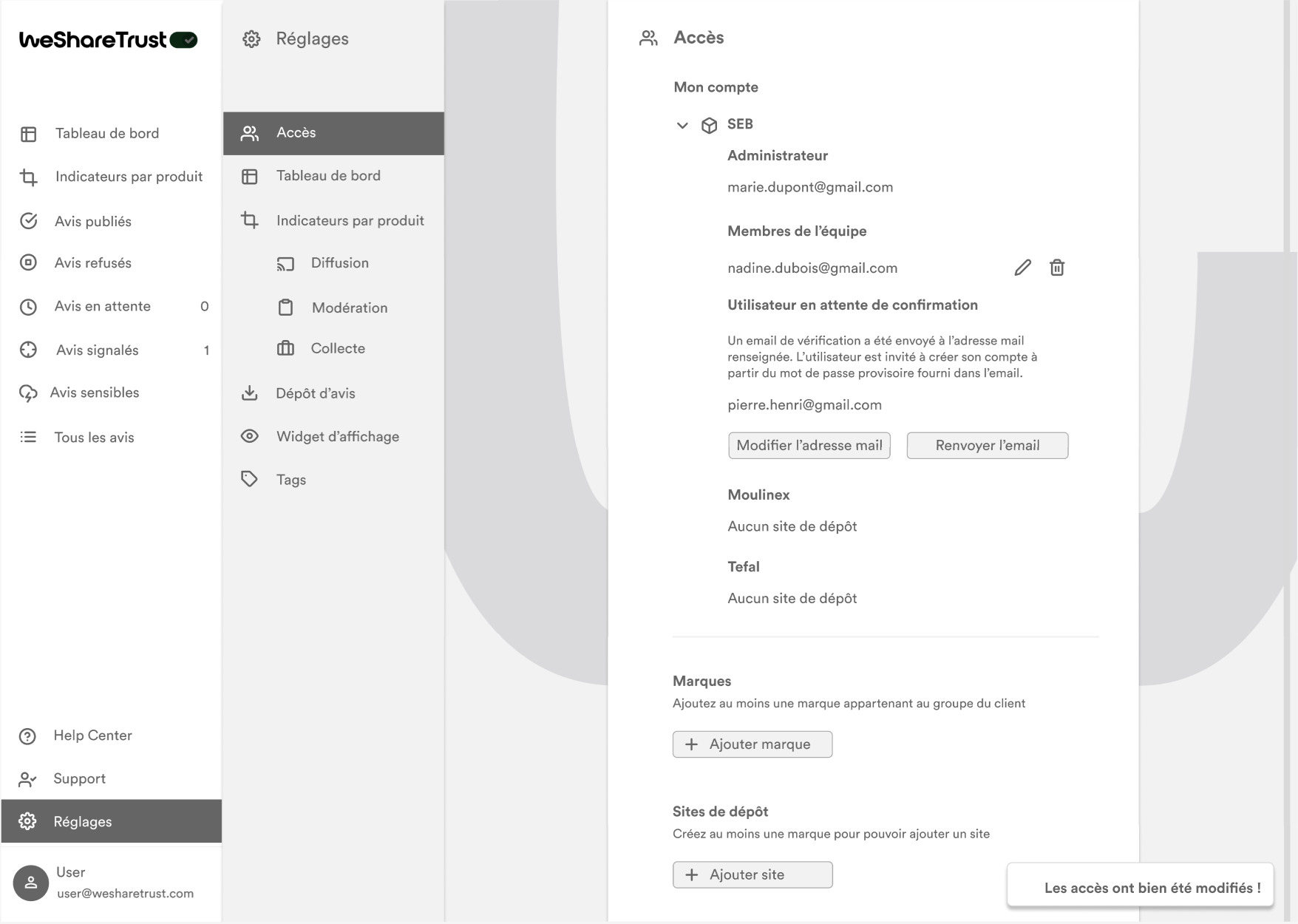
Task: Click the Ajouter marque button
Action: [x=752, y=744]
